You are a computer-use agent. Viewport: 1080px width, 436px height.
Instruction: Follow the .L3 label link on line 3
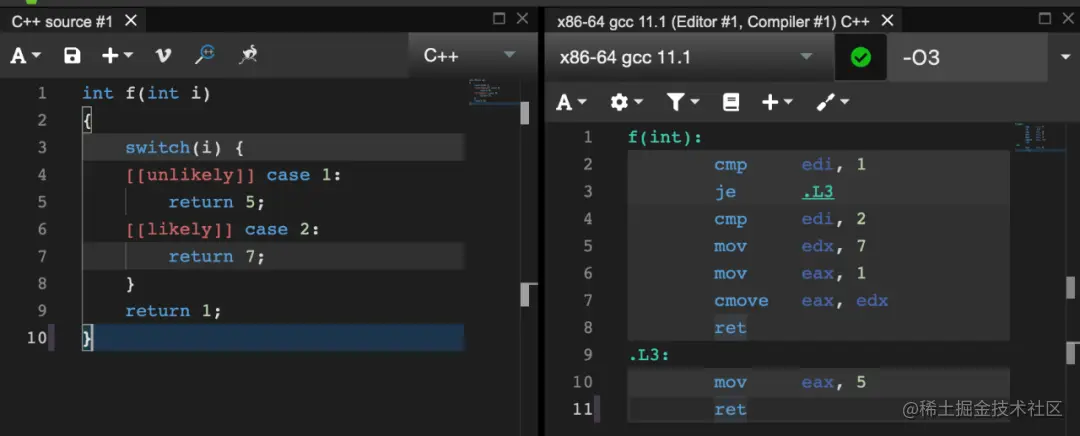point(818,191)
